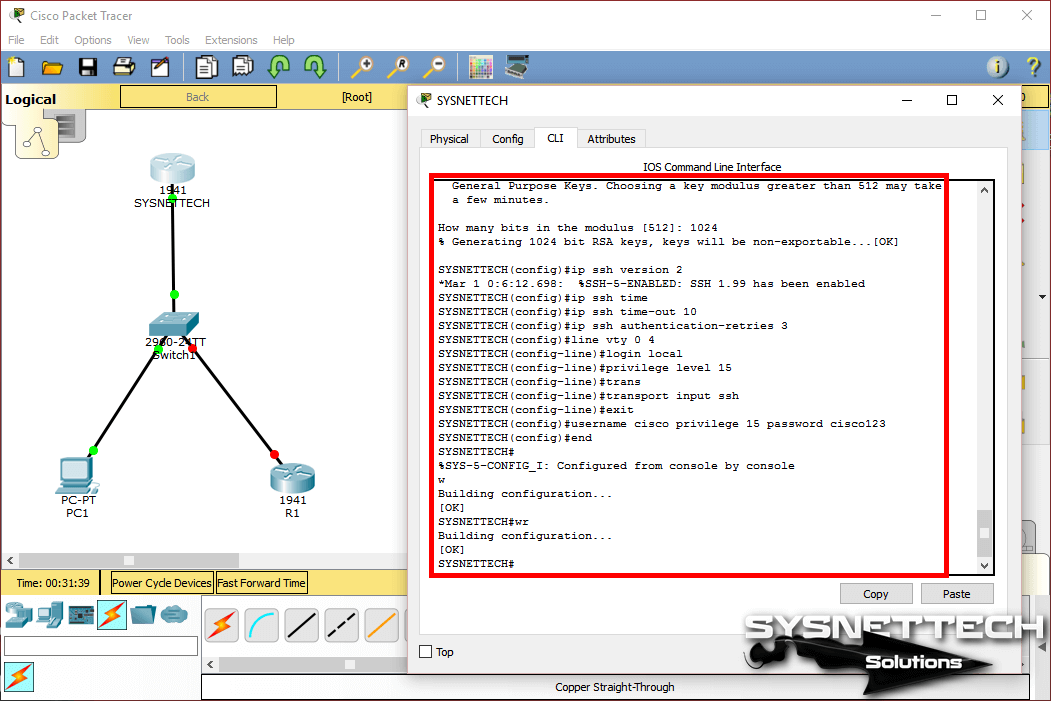This screenshot has width=1051, height=701.
Task: Choose the console cable (light blue curve)
Action: coord(262,626)
